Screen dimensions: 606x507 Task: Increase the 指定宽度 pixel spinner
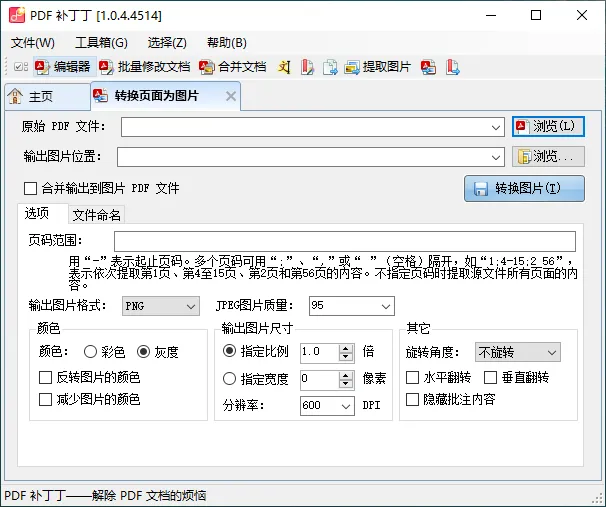click(x=346, y=375)
